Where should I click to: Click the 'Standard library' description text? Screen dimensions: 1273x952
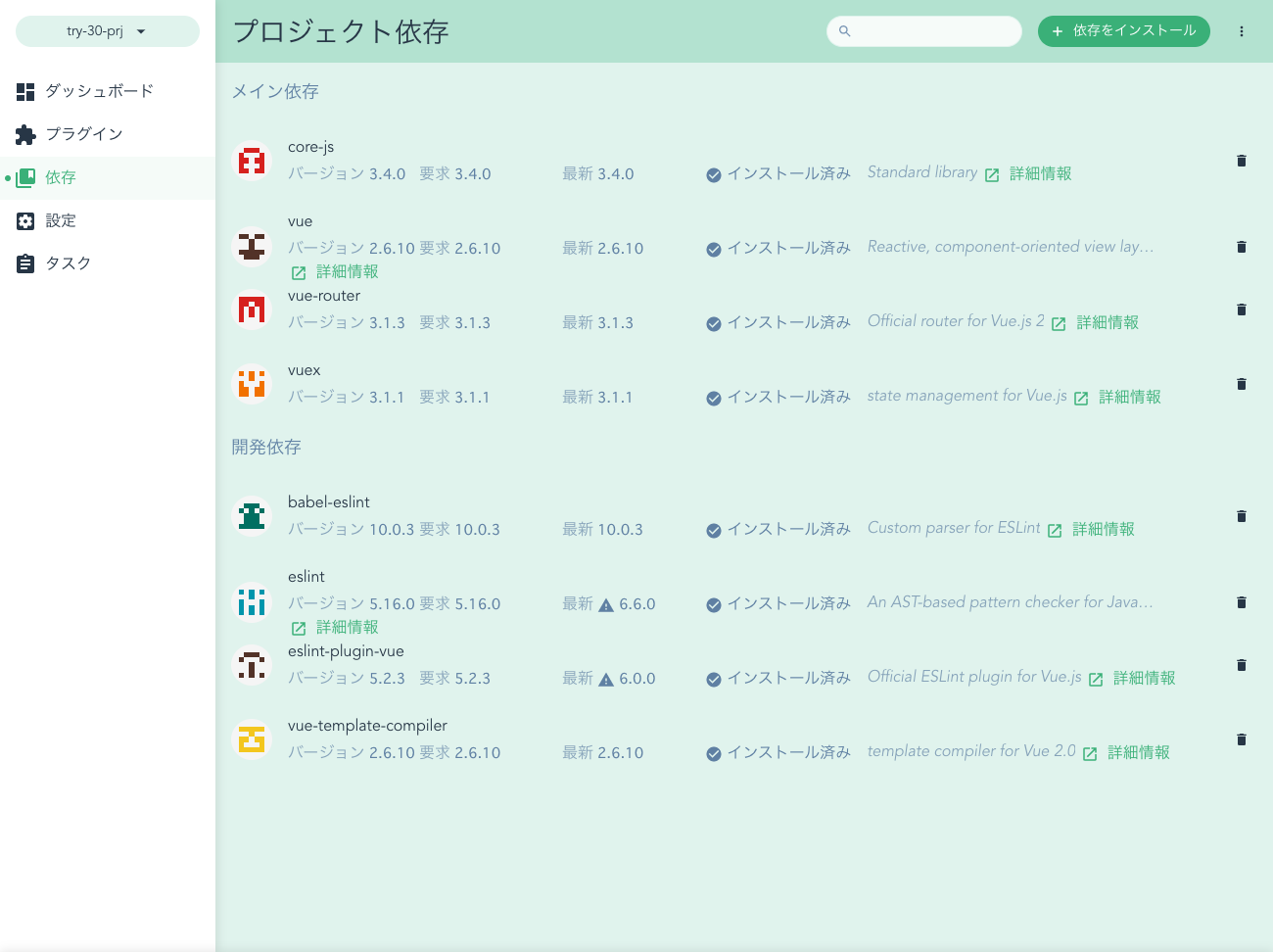(922, 172)
